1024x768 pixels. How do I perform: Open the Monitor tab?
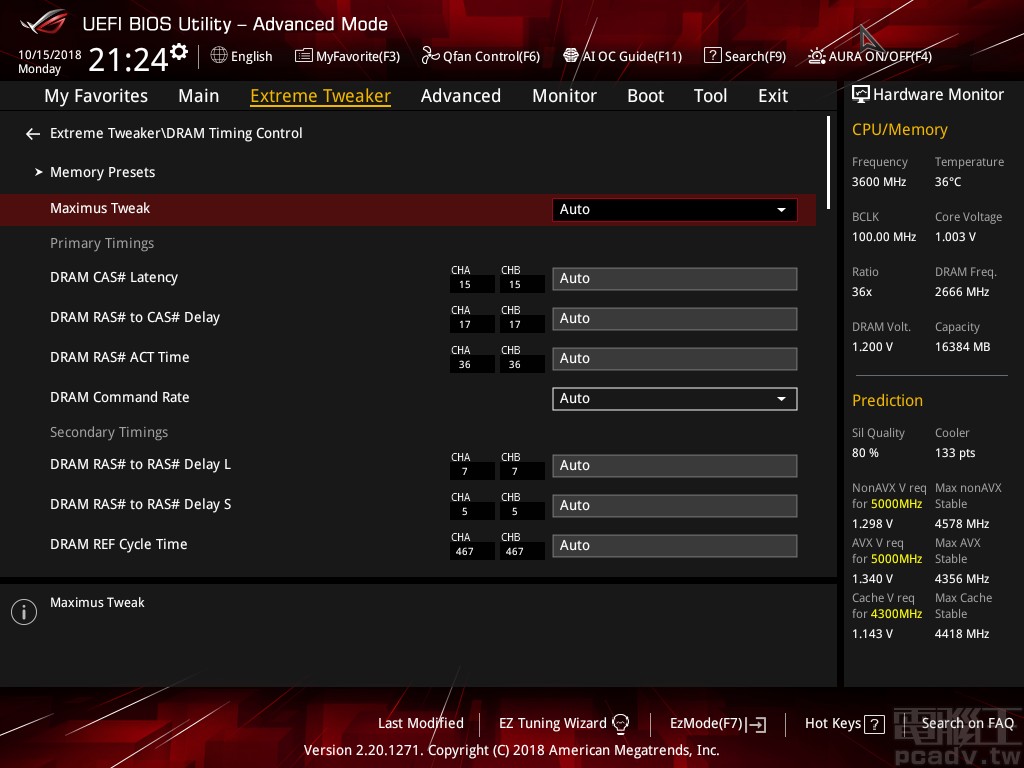564,96
